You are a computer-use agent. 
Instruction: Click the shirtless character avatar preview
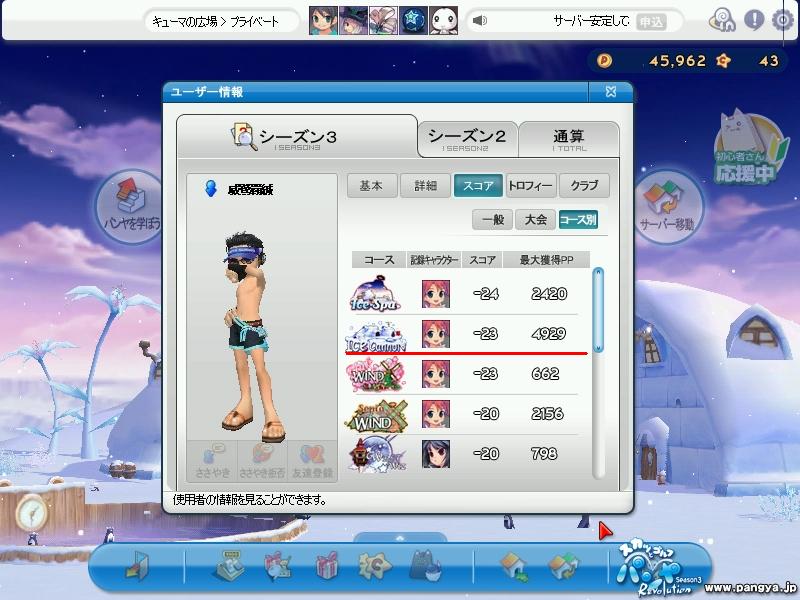click(252, 337)
